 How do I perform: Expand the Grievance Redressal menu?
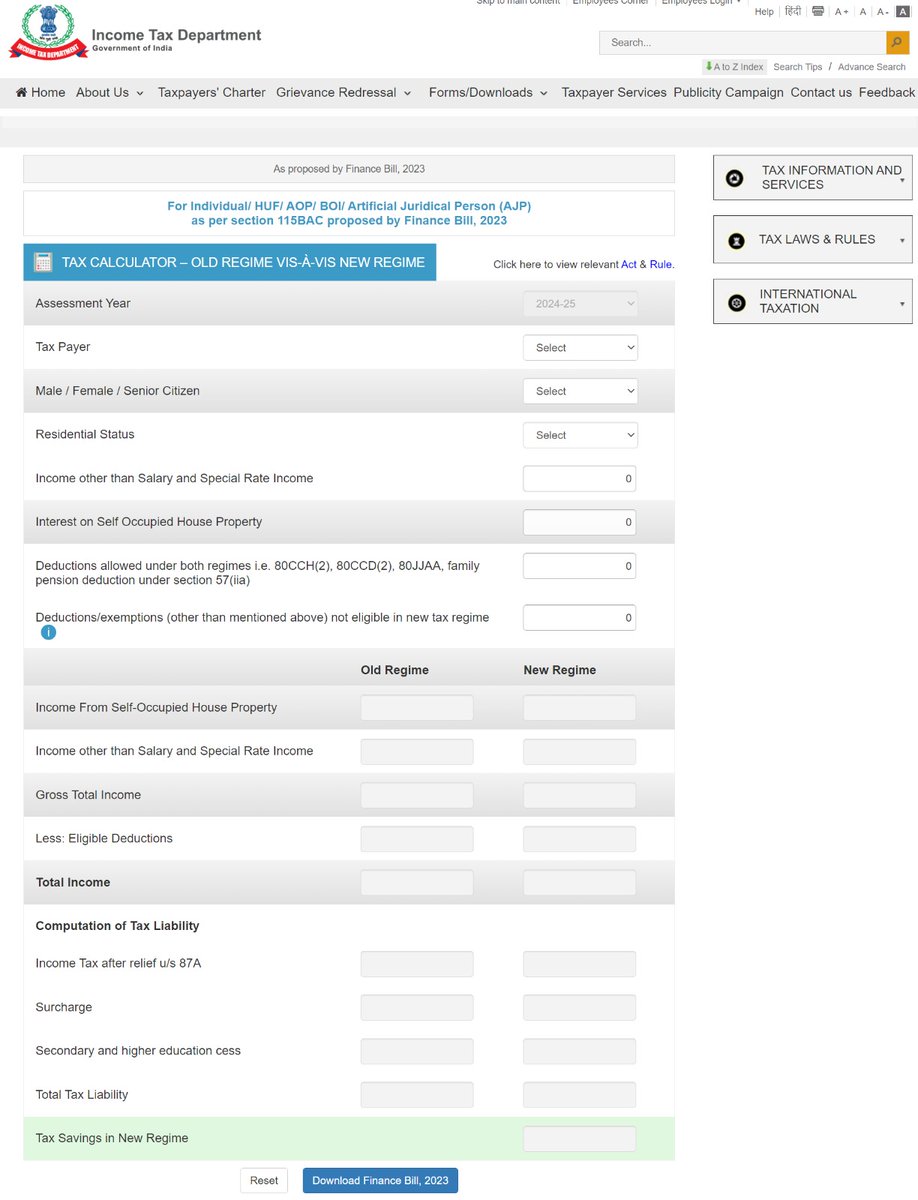click(x=344, y=92)
